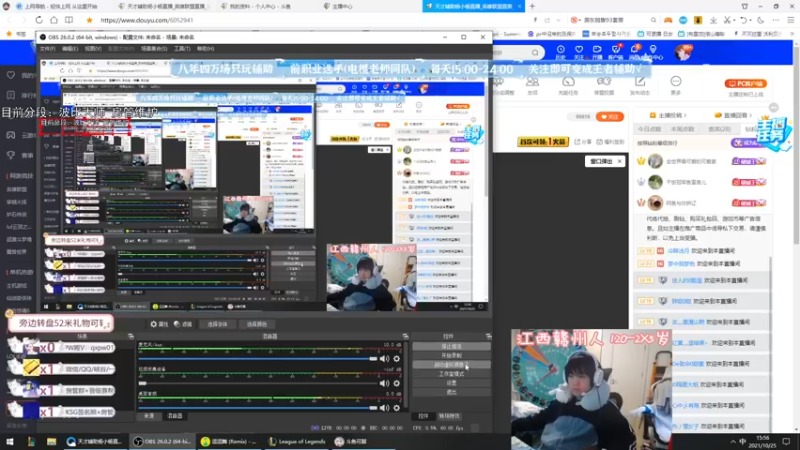Click Douyu search magnifier icon
800x450 pixels.
(x=535, y=53)
